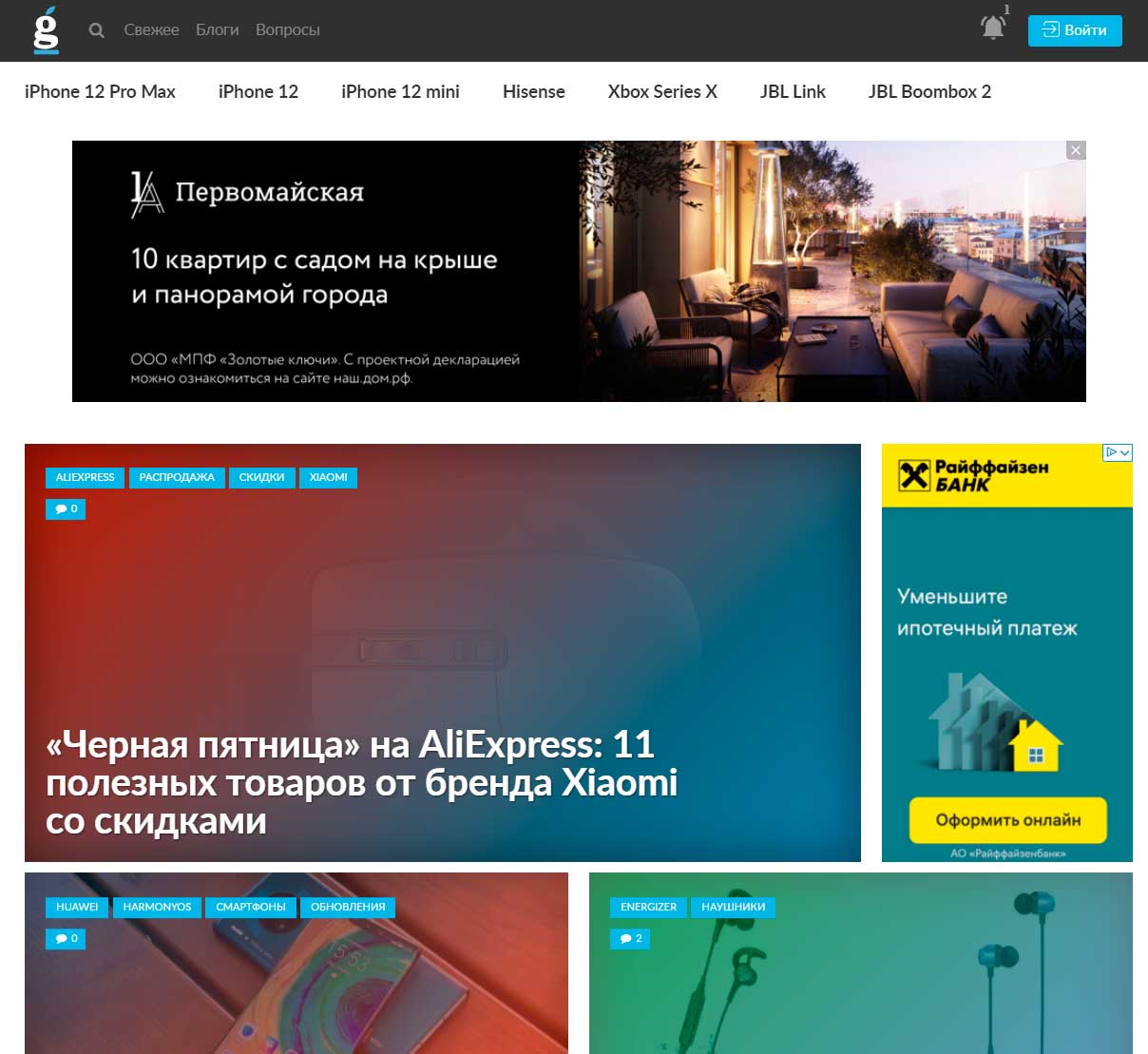This screenshot has width=1148, height=1054.
Task: Close the Первомайская banner ad
Action: click(1076, 150)
